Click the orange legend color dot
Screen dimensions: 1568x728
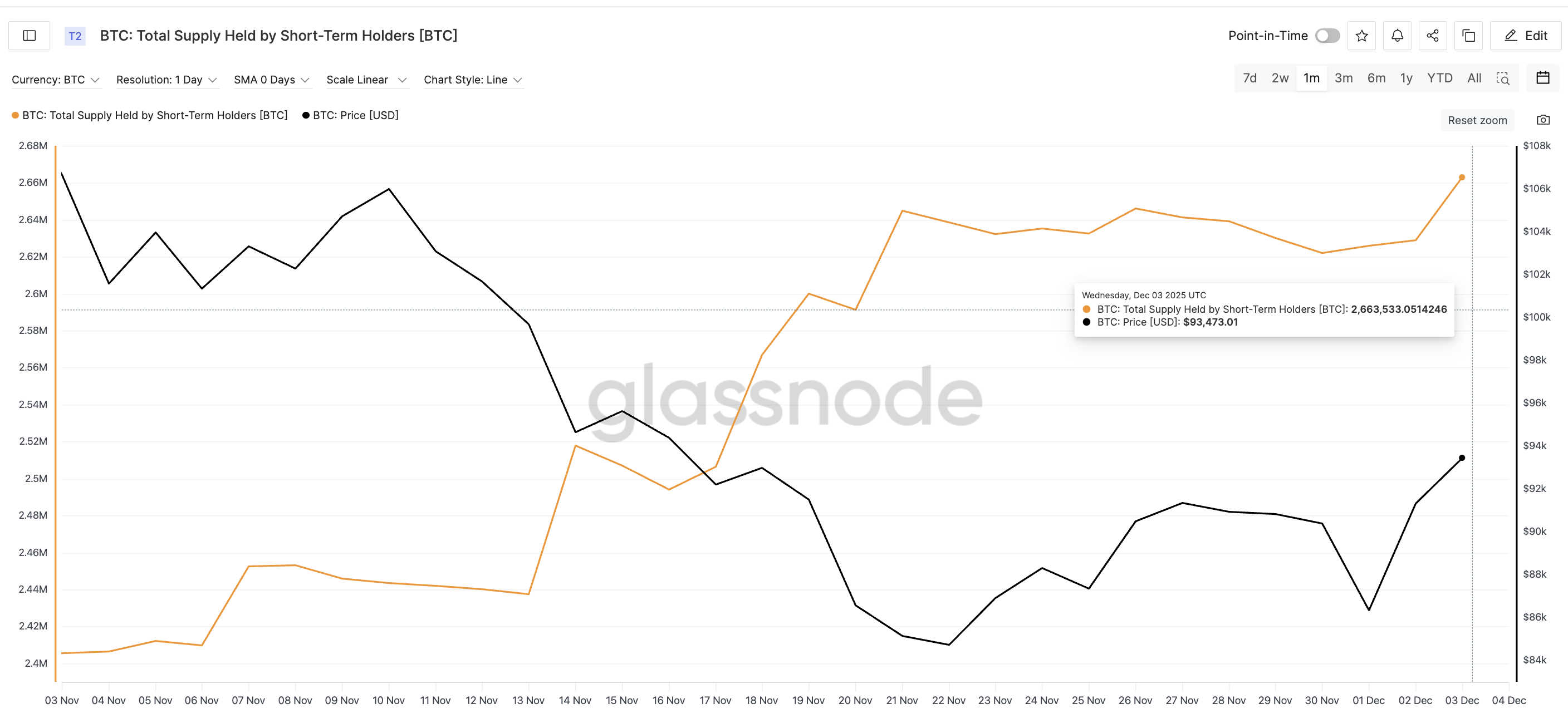pyautogui.click(x=15, y=115)
